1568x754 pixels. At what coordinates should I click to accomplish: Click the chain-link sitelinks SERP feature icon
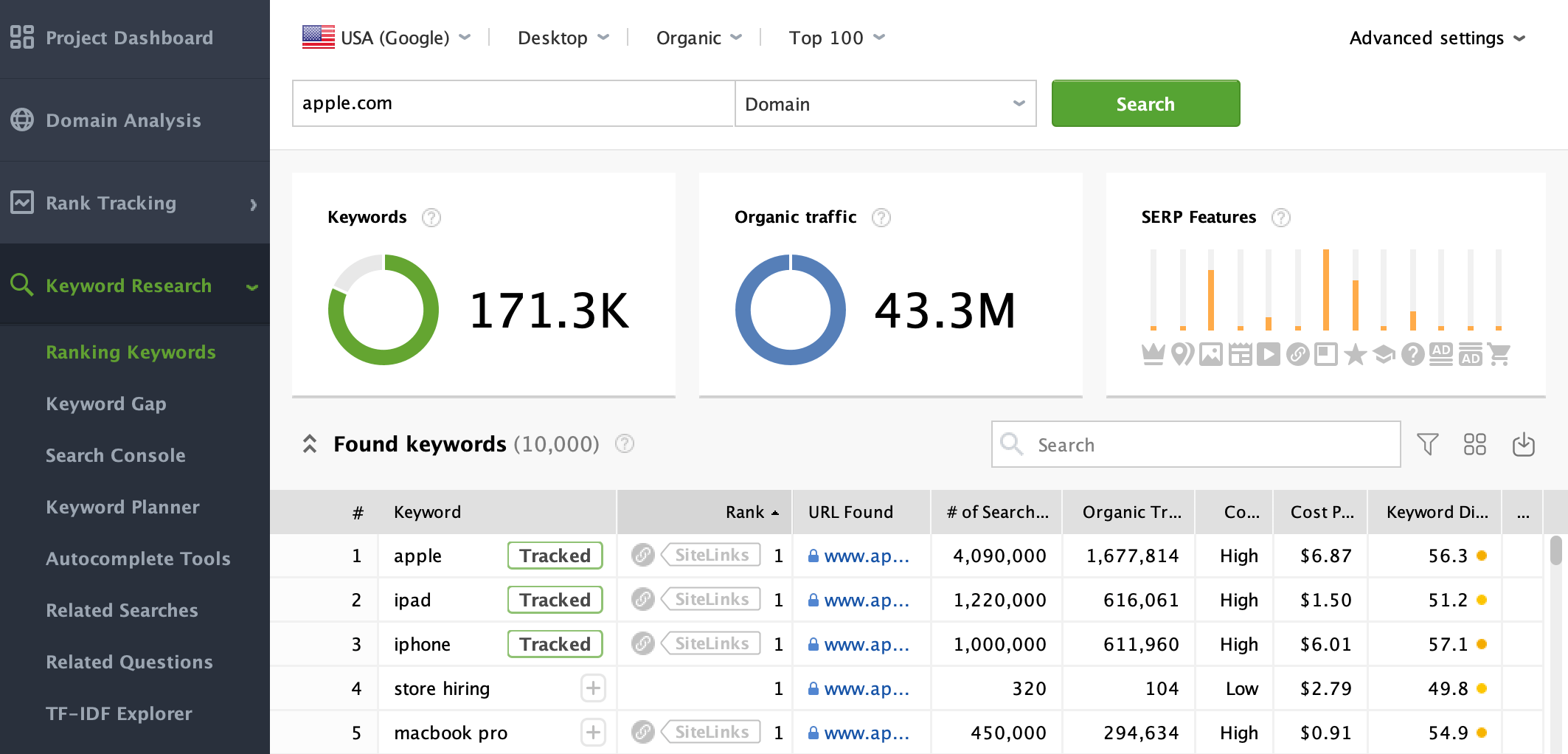coord(1297,355)
